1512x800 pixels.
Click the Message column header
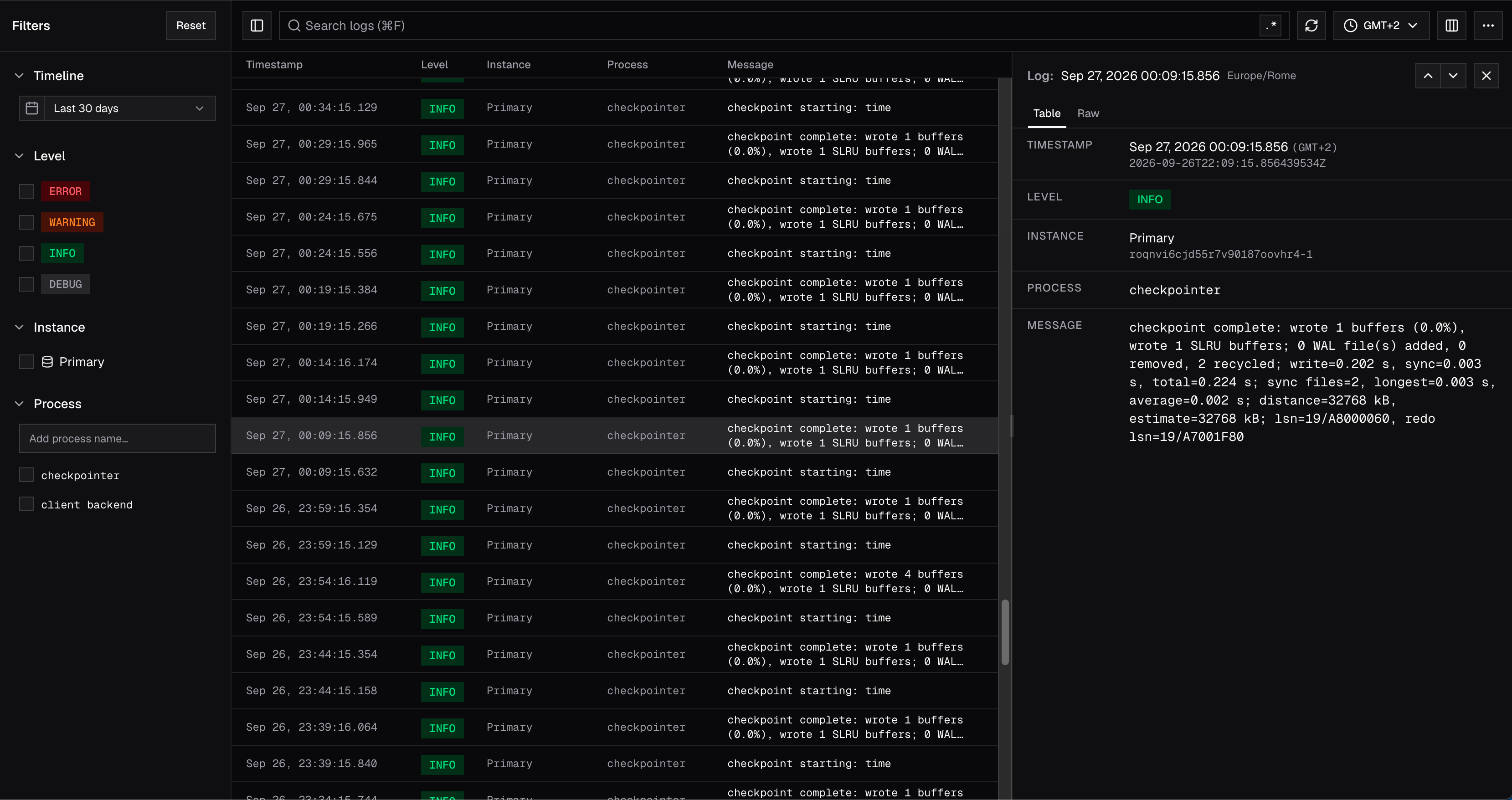coord(750,65)
